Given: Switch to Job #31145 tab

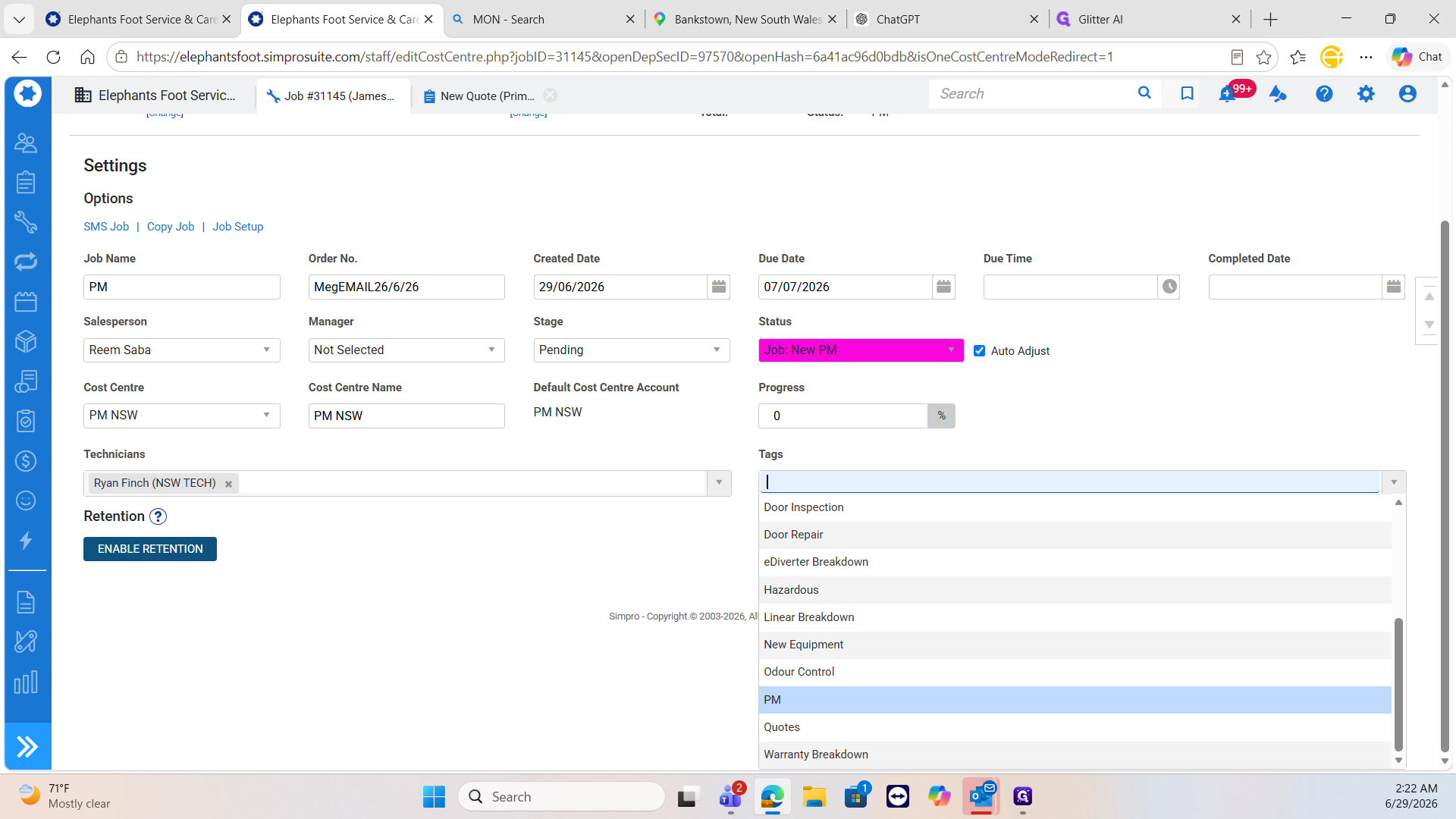Looking at the screenshot, I should 331,96.
